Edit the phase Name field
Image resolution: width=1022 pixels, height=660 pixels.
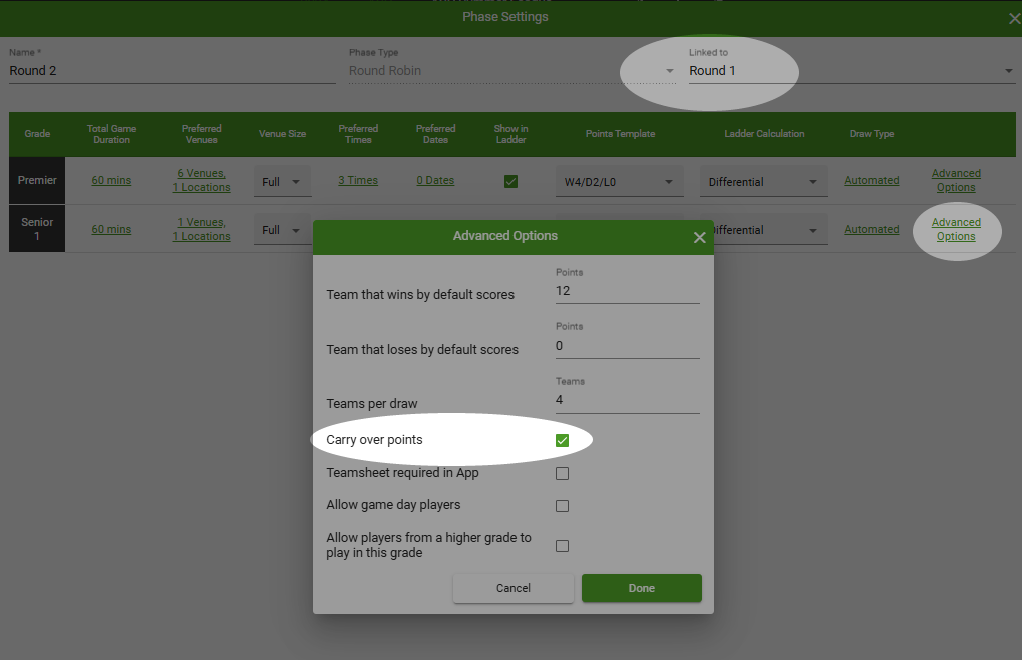[172, 71]
